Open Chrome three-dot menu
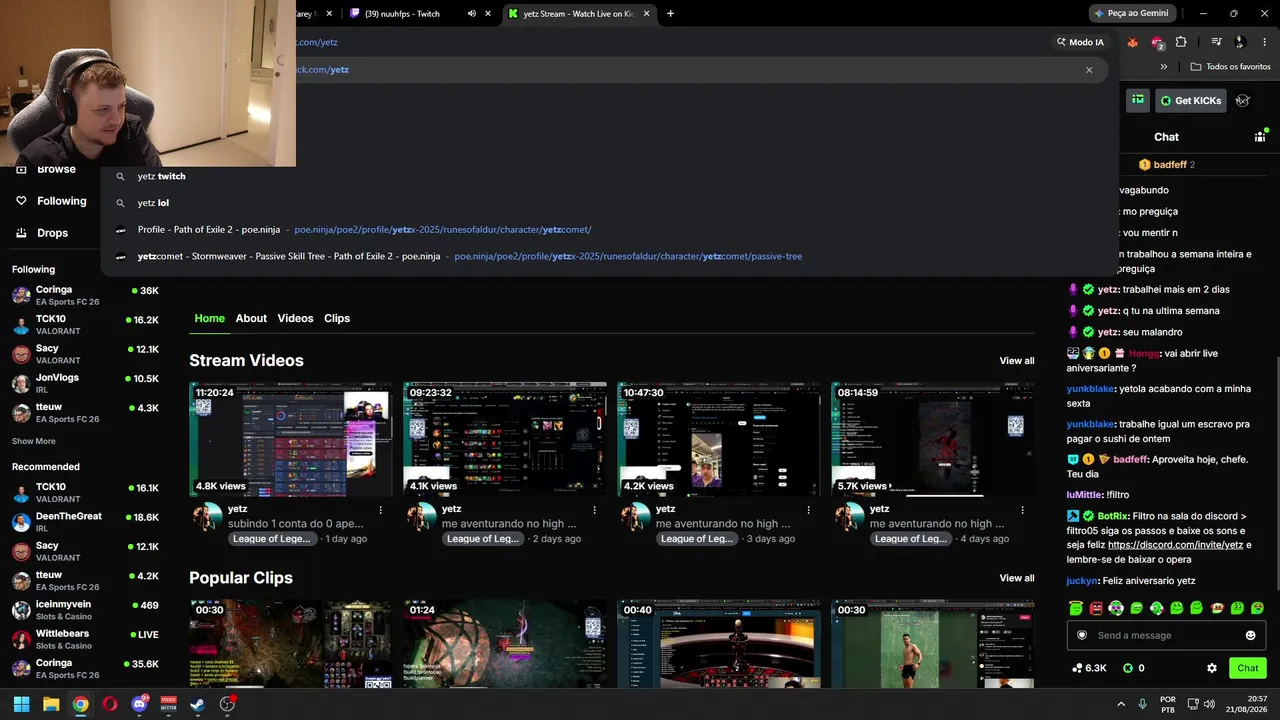 [x=1264, y=42]
